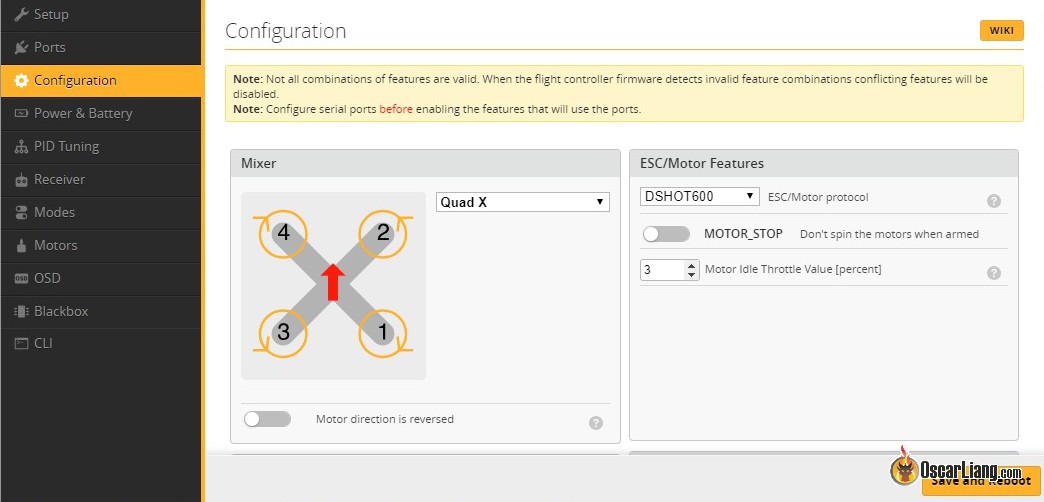Screen dimensions: 1044x502
Task: Open the Motors tab
Action: click(x=56, y=245)
